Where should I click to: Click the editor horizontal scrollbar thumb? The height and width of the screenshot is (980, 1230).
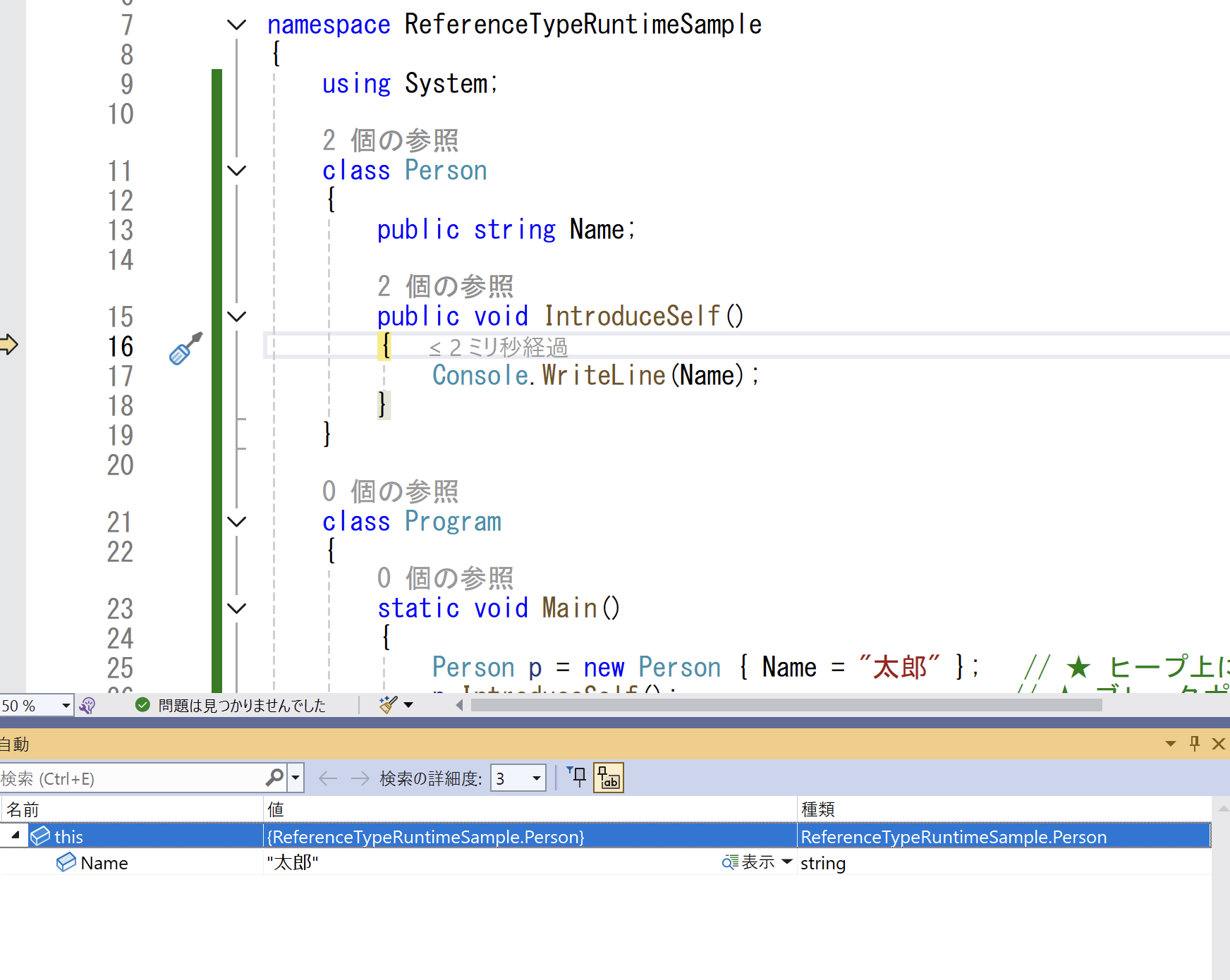tap(786, 705)
